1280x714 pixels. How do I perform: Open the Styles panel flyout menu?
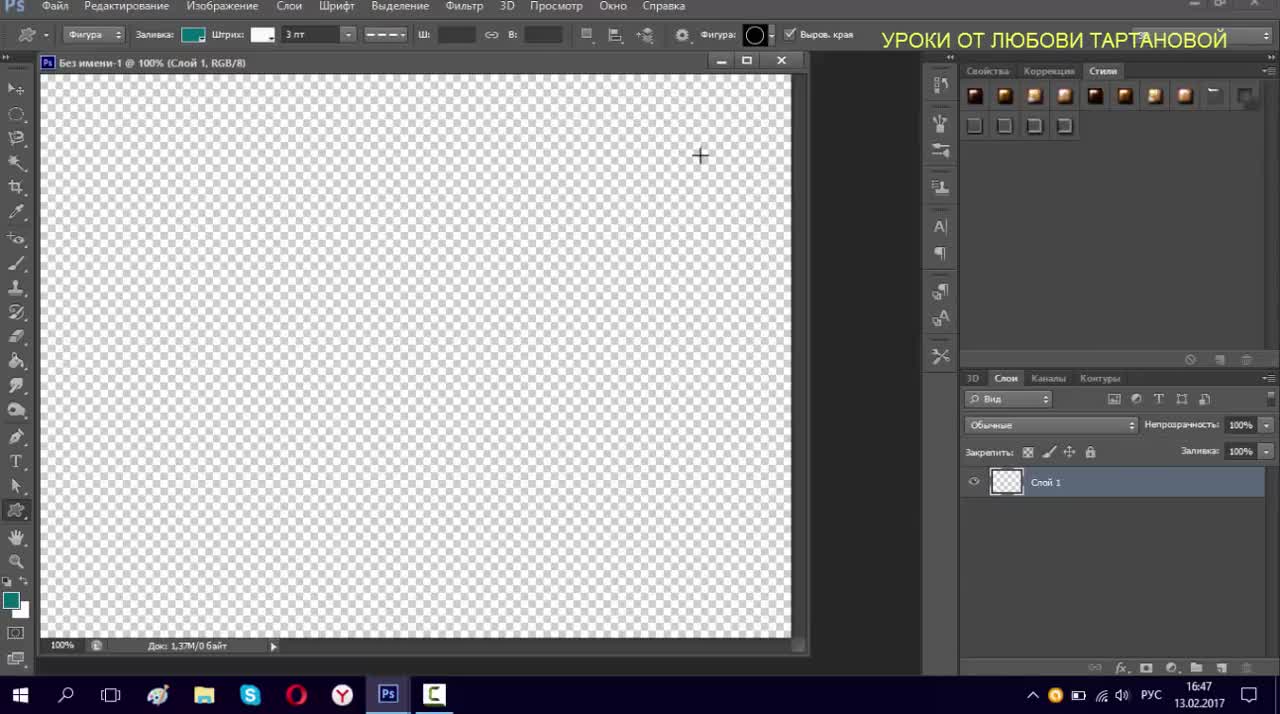coord(1269,71)
